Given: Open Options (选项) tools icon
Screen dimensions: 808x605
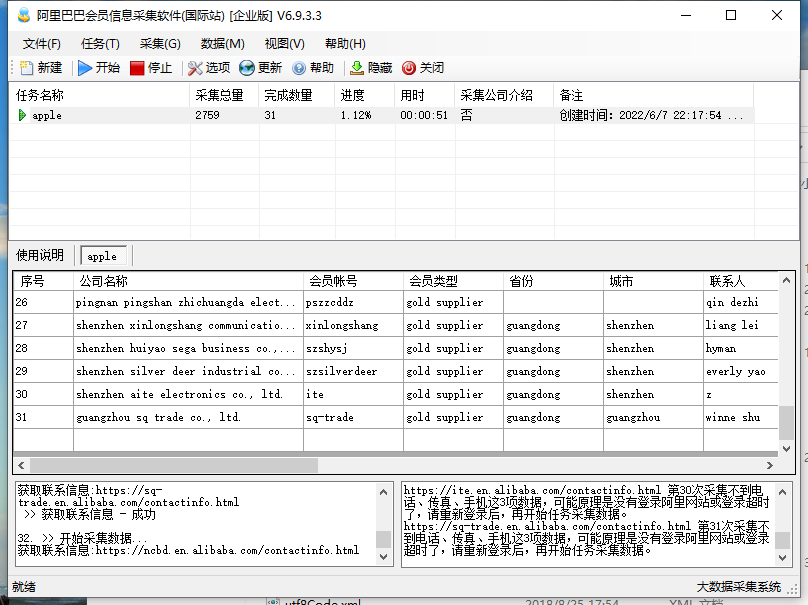Looking at the screenshot, I should tap(195, 68).
